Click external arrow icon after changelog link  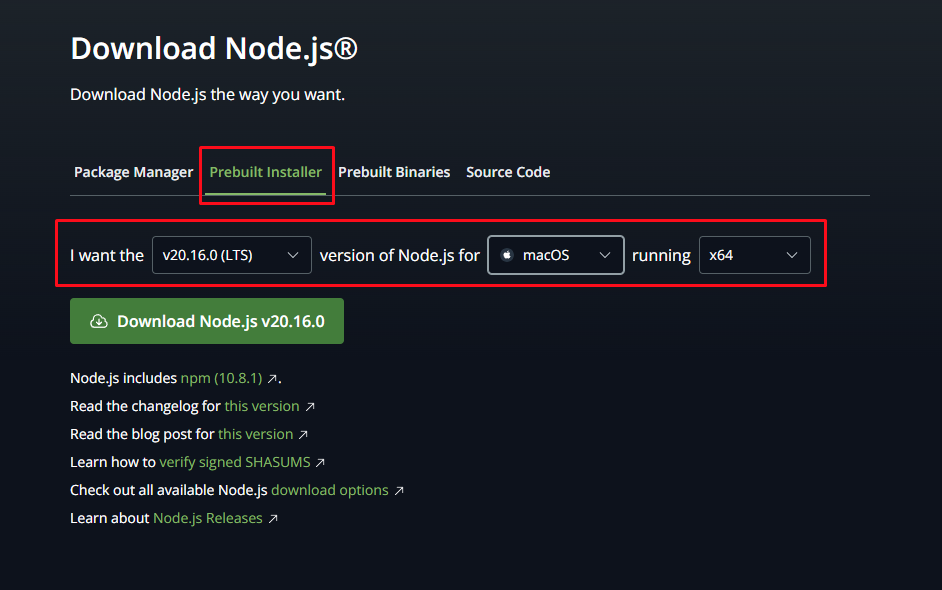310,407
